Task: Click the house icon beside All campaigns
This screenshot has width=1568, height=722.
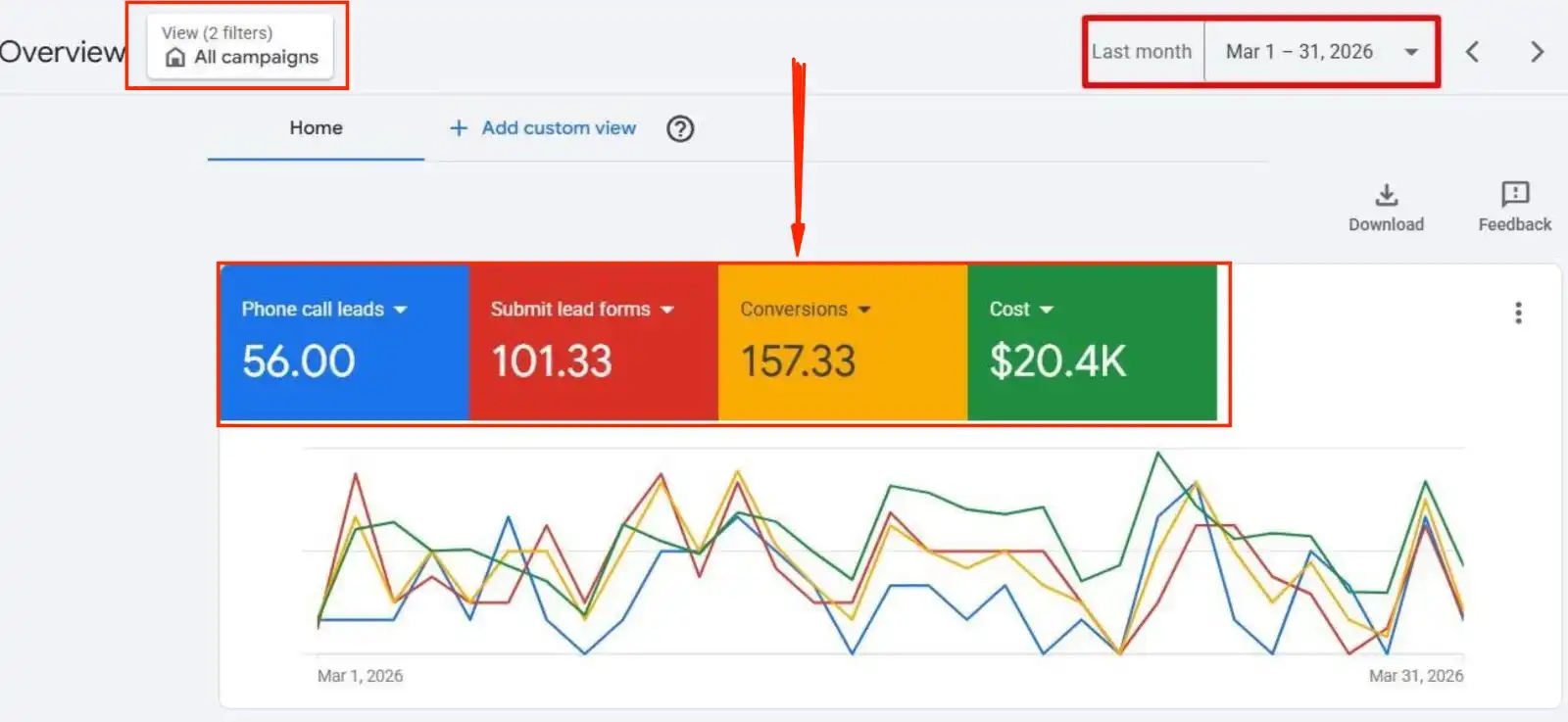Action: (x=175, y=58)
